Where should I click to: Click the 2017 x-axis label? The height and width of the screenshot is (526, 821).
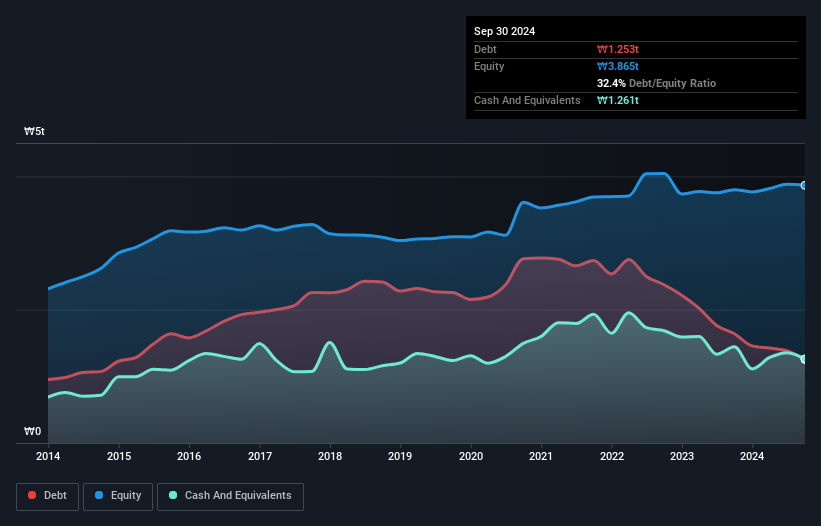pos(260,456)
